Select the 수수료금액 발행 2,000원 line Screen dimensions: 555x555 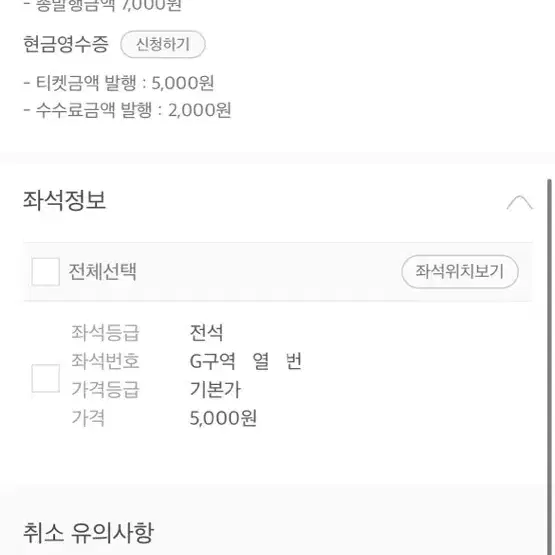(127, 110)
